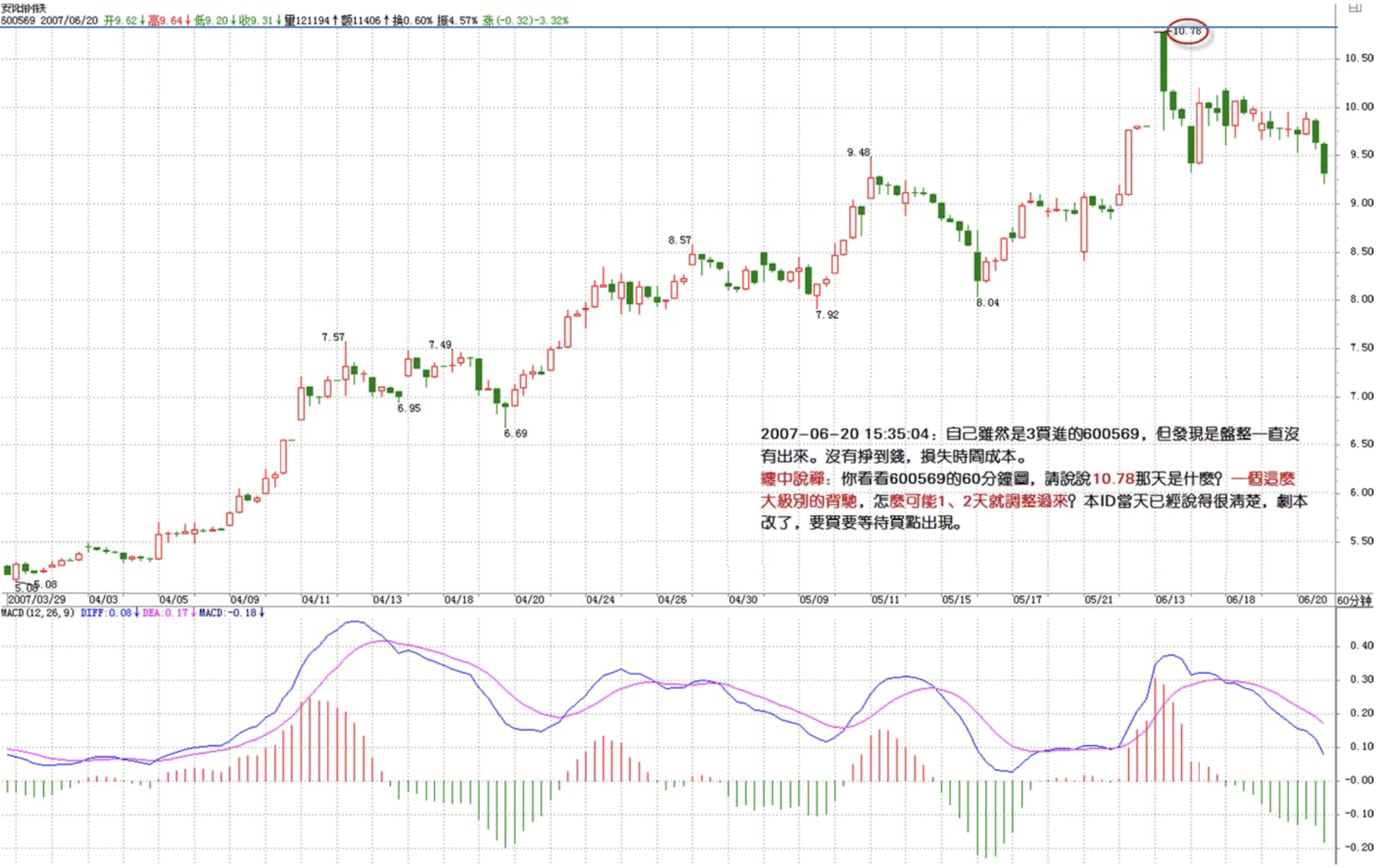Click the stock code 600569 in header

(18, 21)
